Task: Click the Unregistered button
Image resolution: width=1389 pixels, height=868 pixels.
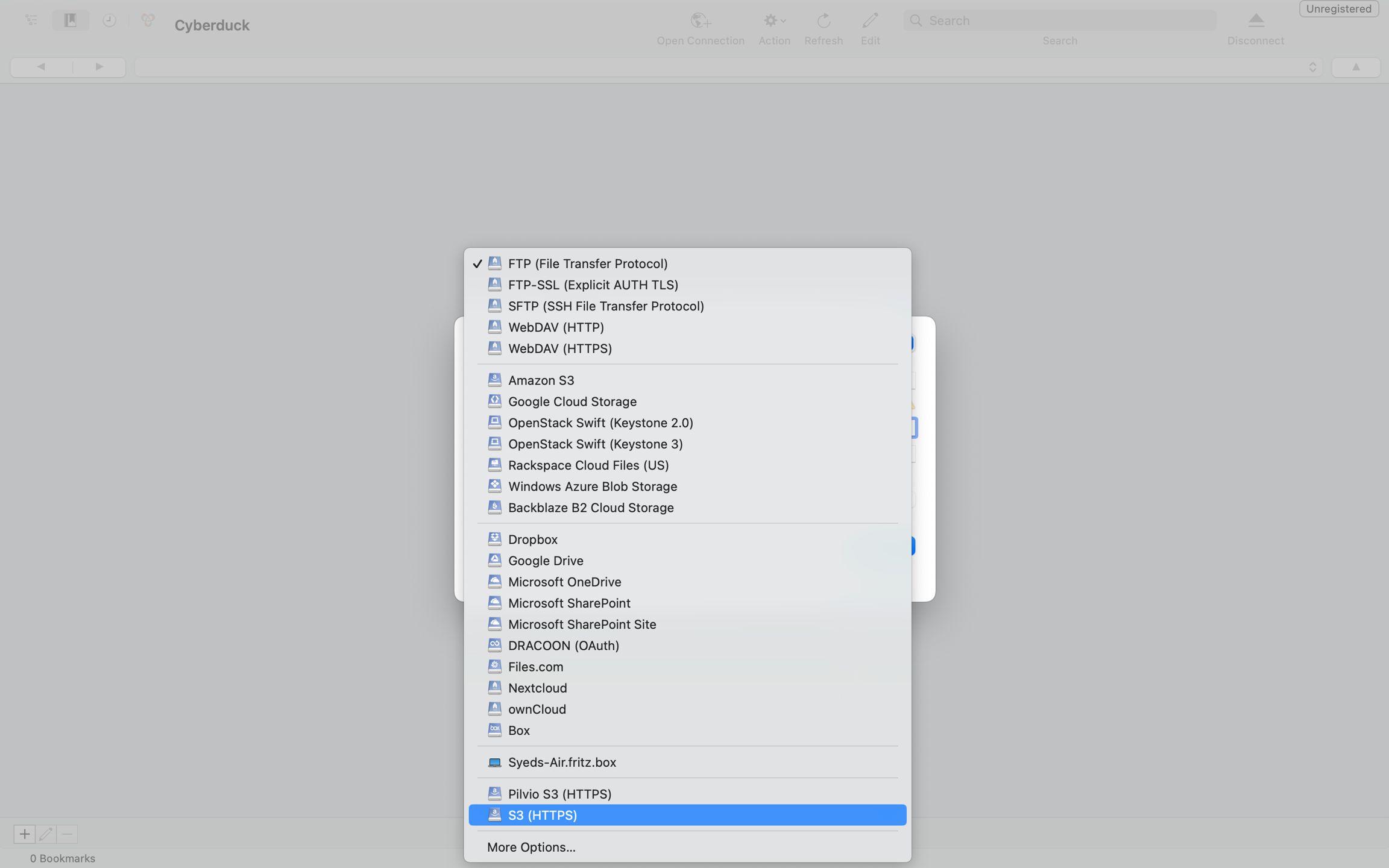Action: tap(1338, 9)
